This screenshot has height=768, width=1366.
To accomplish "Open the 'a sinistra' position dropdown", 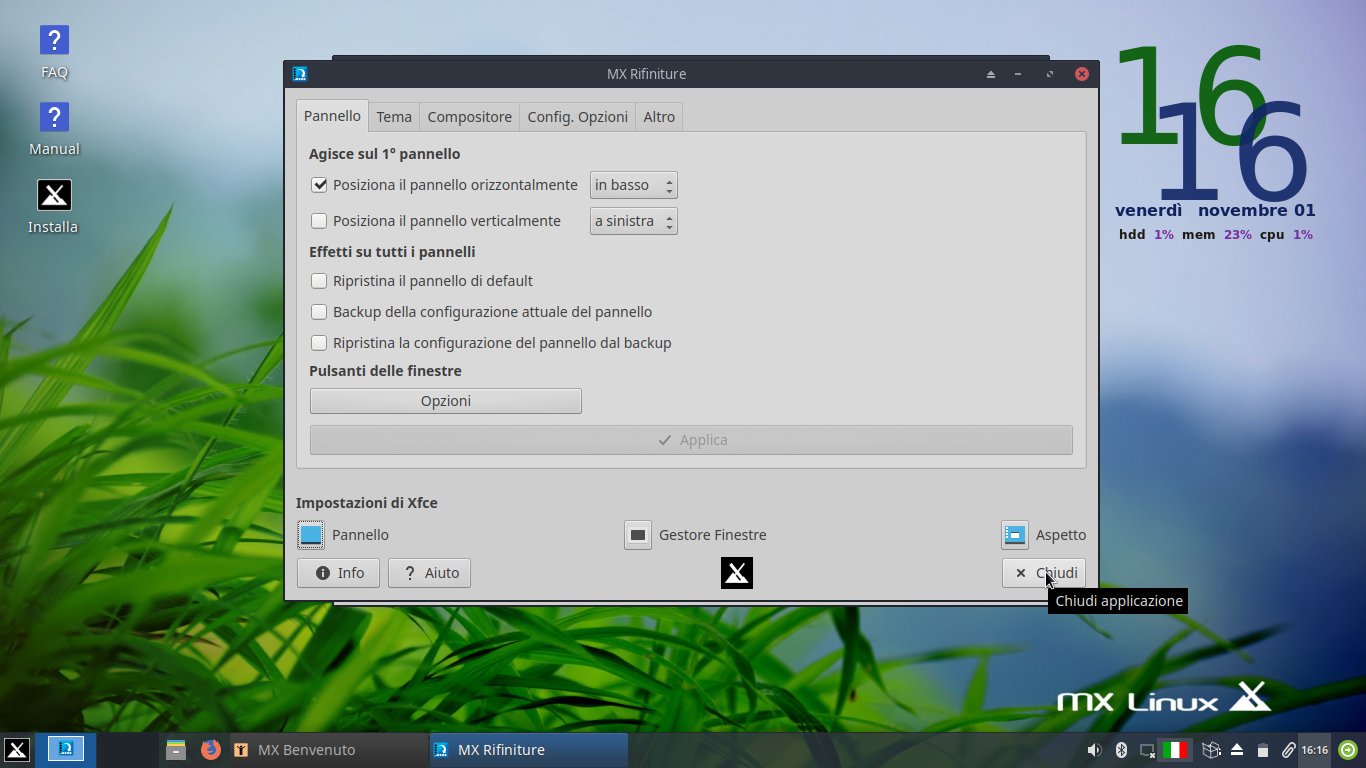I will click(634, 221).
